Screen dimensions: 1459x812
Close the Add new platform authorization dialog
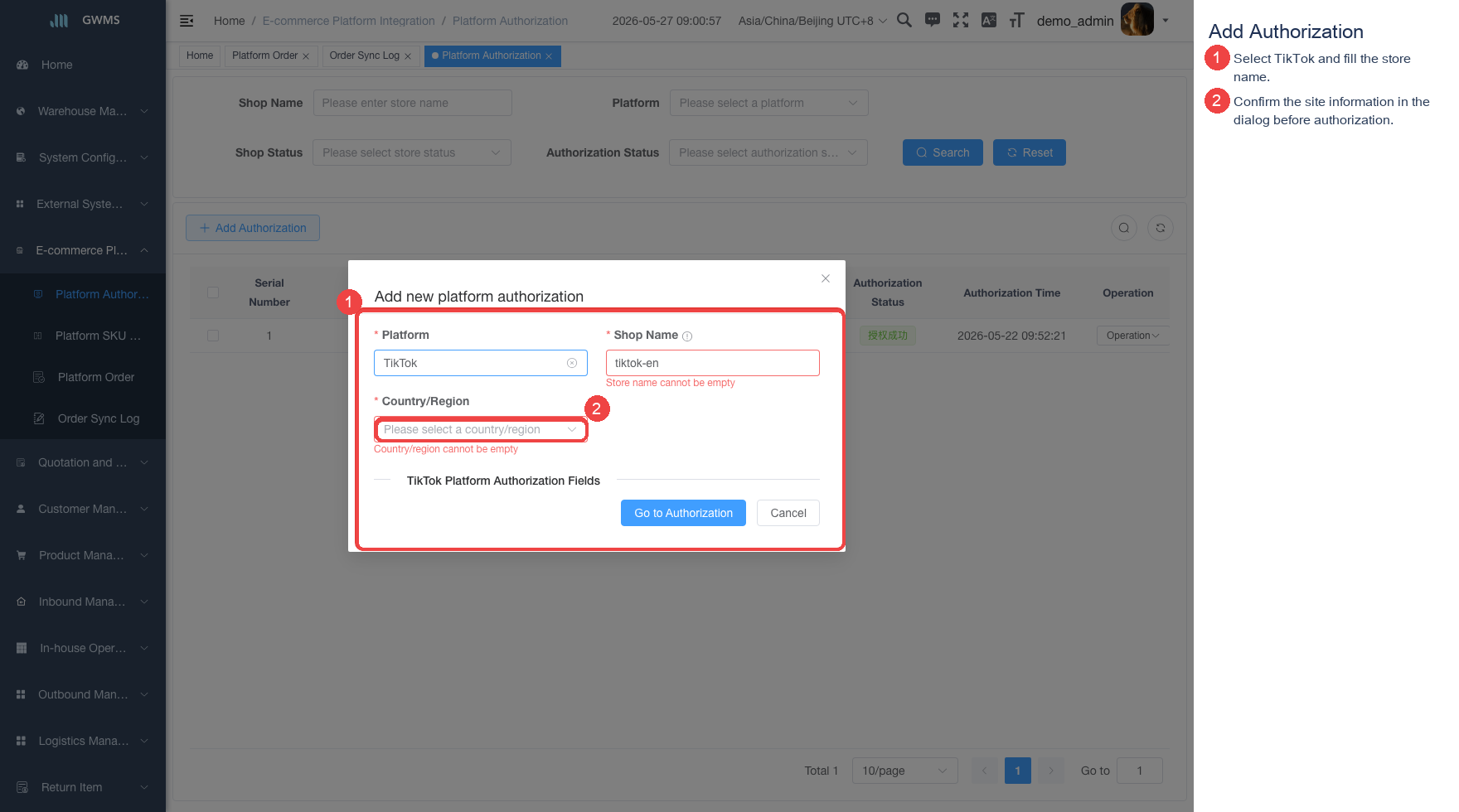point(826,278)
